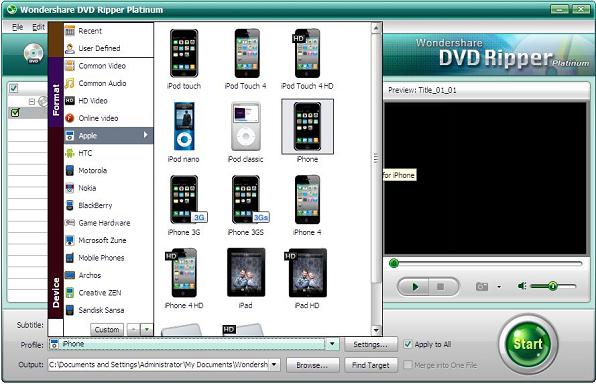The width and height of the screenshot is (596, 384).
Task: Click the Find Target button
Action: click(371, 365)
